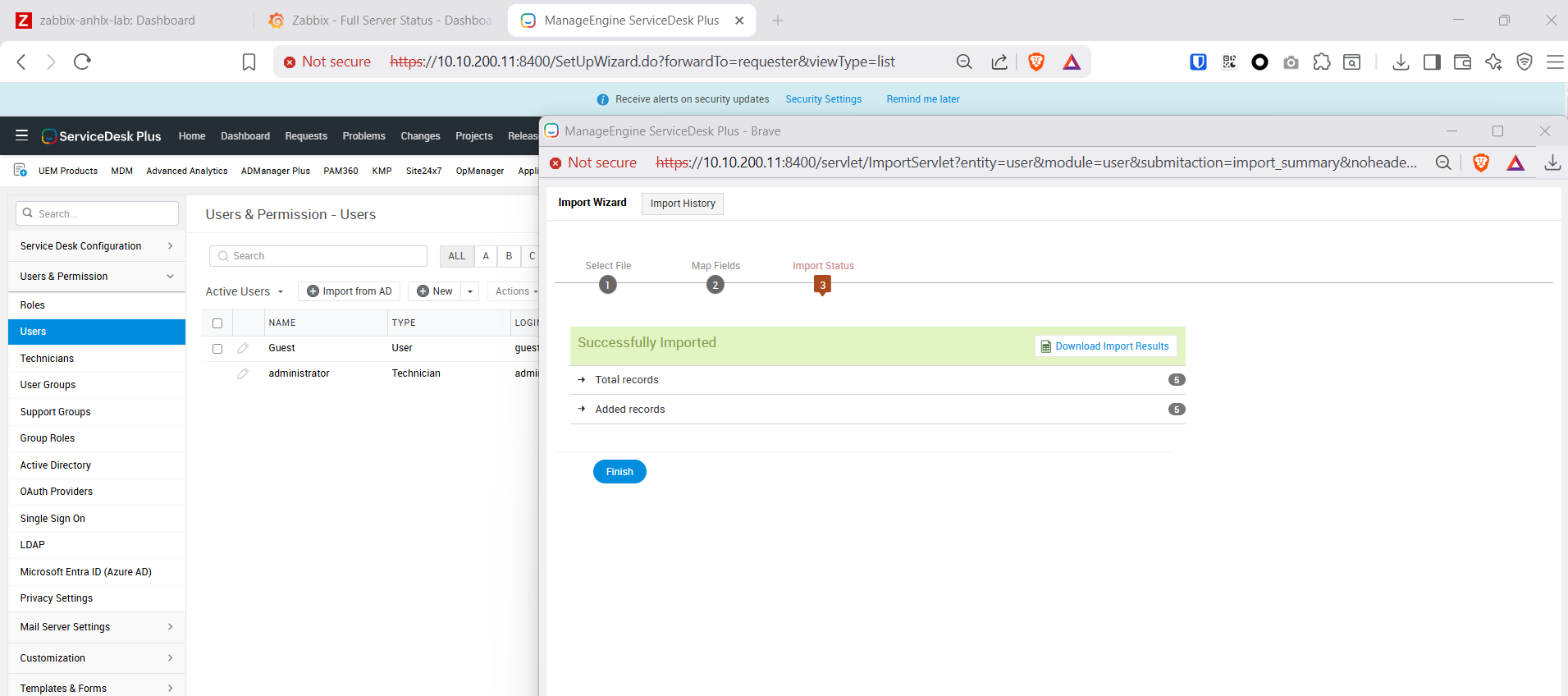Click the Brave Shields lion icon in main toolbar
The image size is (1568, 696).
point(1036,62)
